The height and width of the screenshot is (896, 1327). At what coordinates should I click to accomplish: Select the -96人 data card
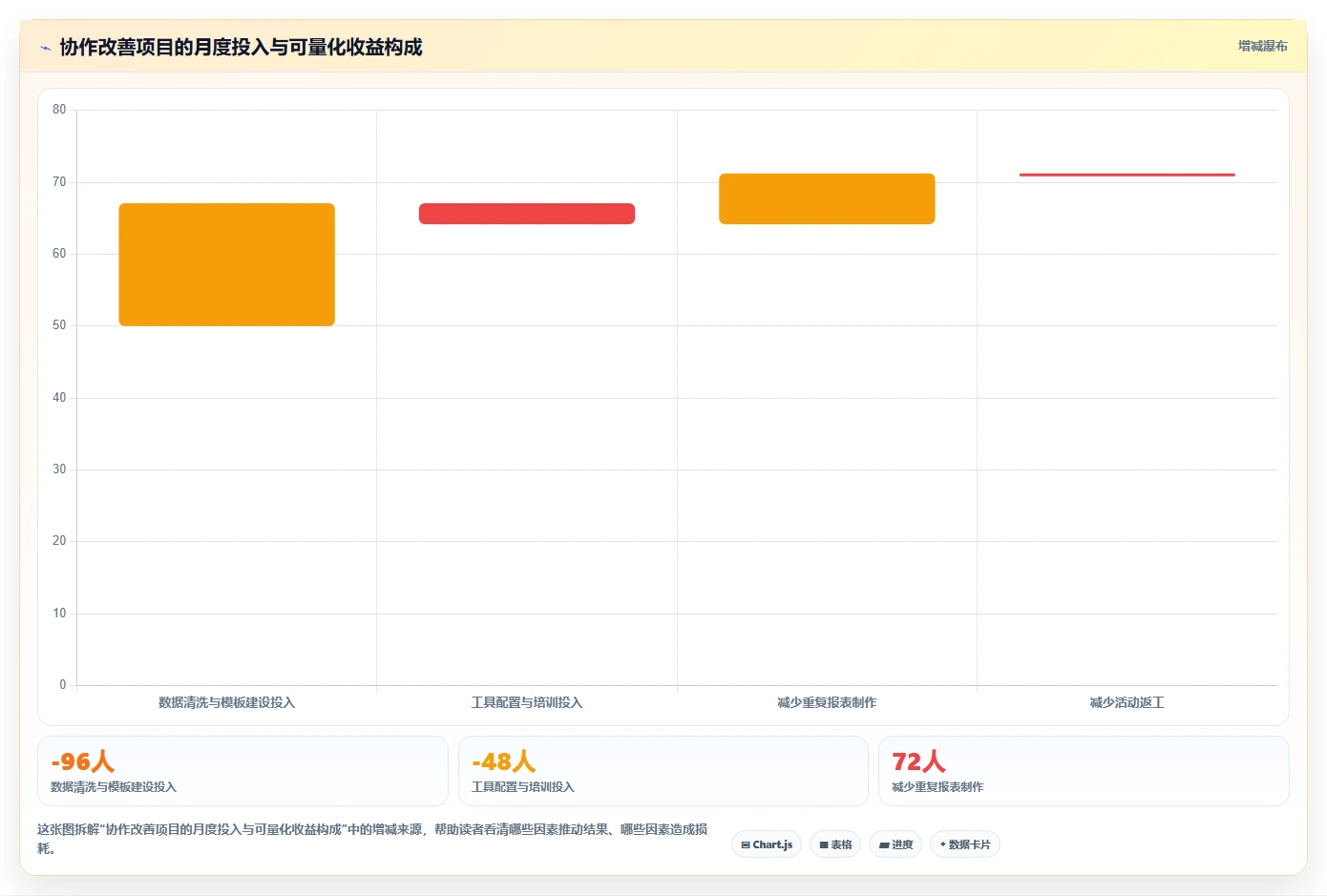tap(242, 771)
